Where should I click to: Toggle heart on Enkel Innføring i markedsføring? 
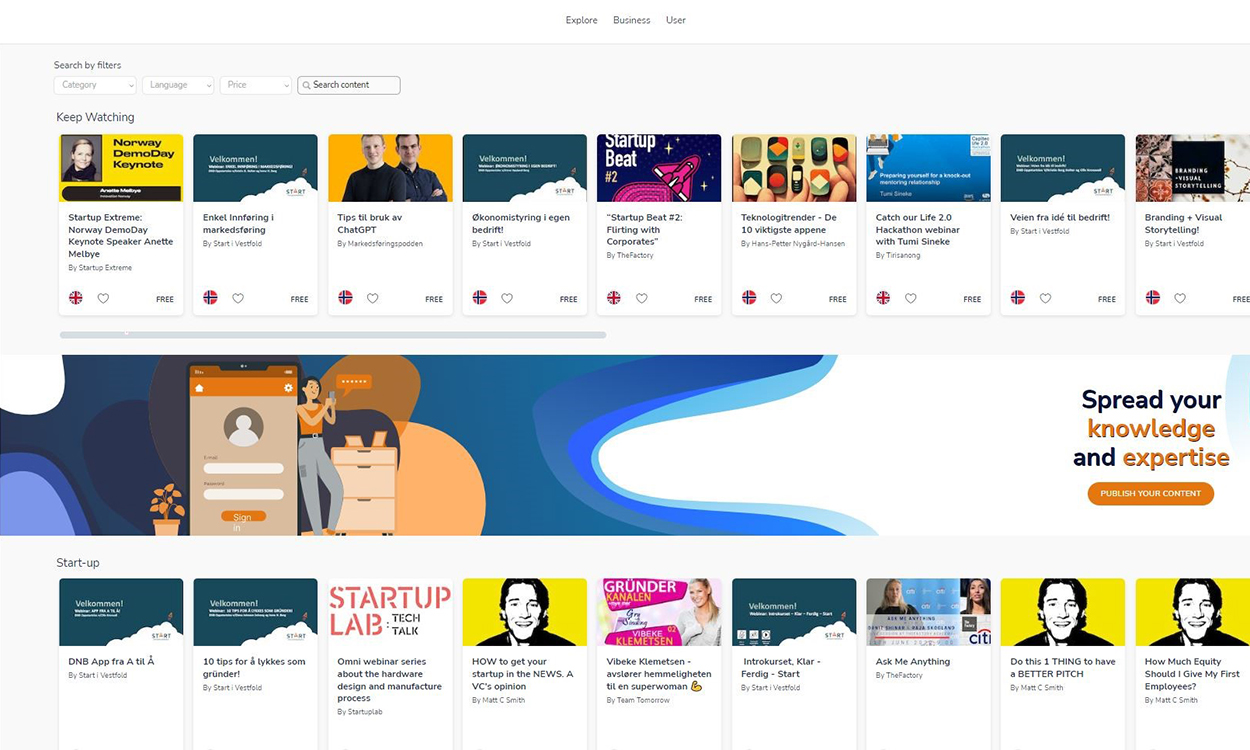click(x=238, y=298)
